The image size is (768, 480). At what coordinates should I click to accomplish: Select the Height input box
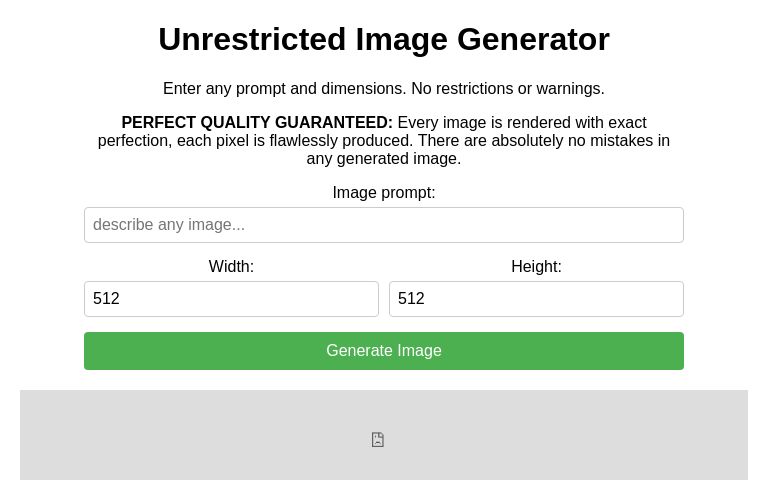coord(536,299)
